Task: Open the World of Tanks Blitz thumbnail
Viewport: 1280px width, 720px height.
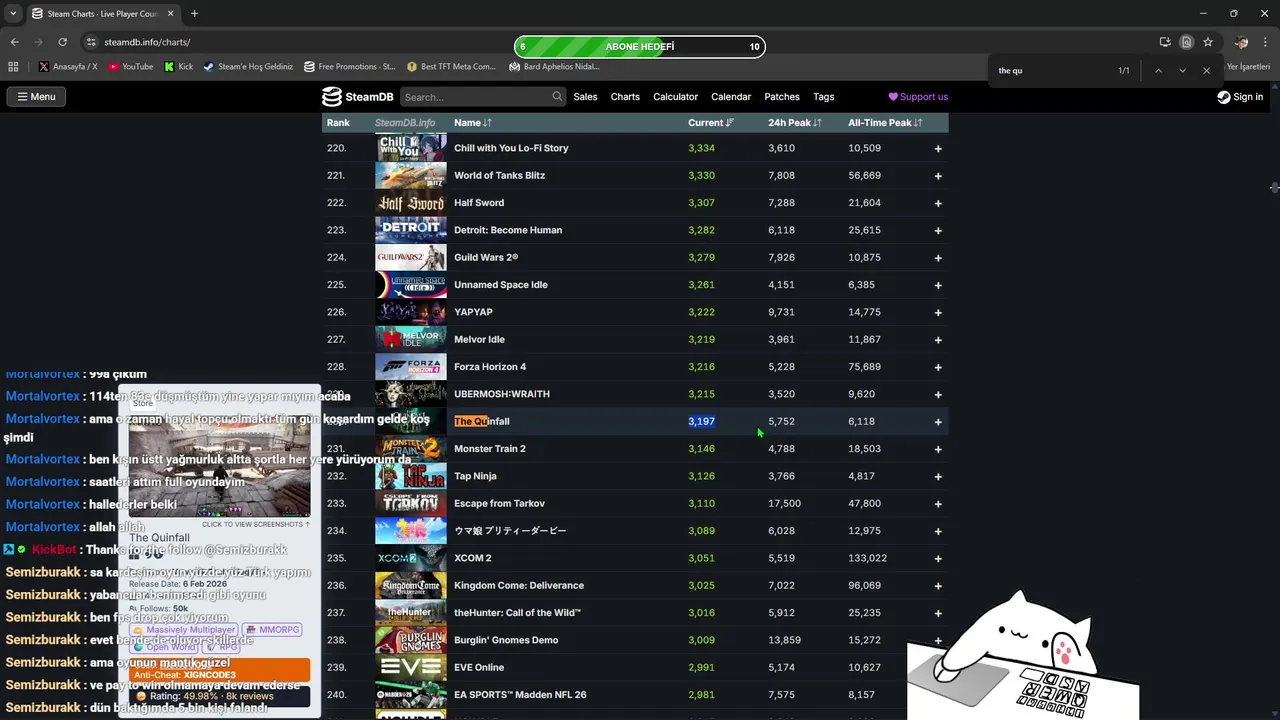Action: (x=411, y=175)
